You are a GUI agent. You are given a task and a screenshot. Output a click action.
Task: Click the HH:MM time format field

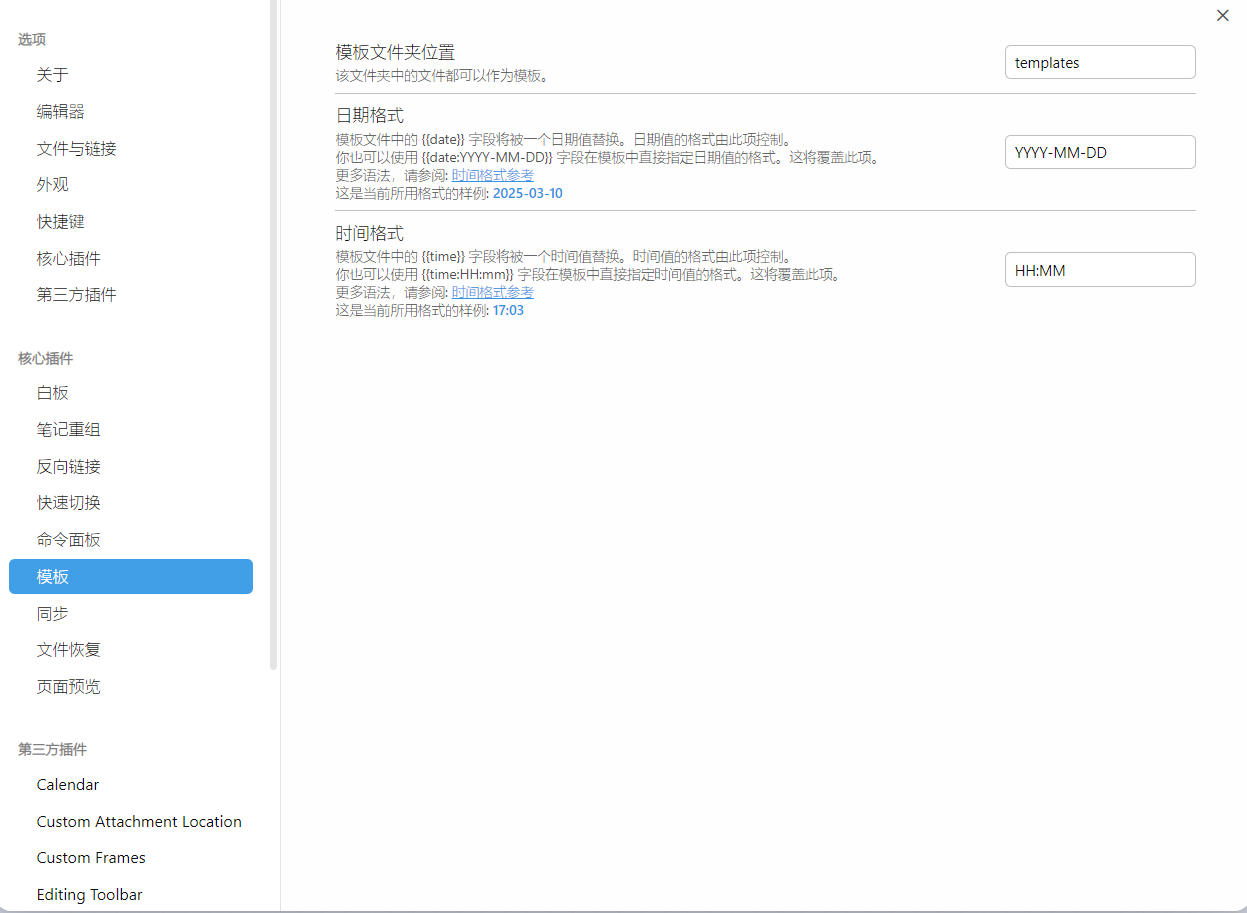point(1099,269)
